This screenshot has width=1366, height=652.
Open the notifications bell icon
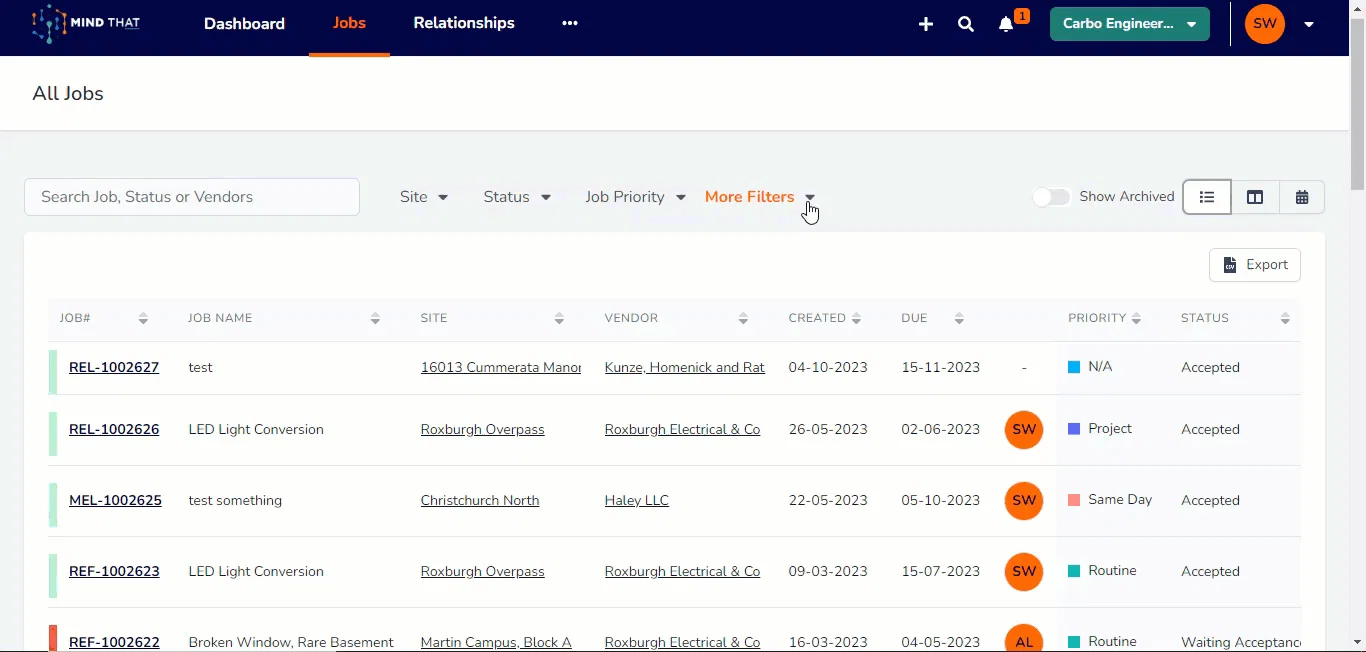pos(1006,24)
